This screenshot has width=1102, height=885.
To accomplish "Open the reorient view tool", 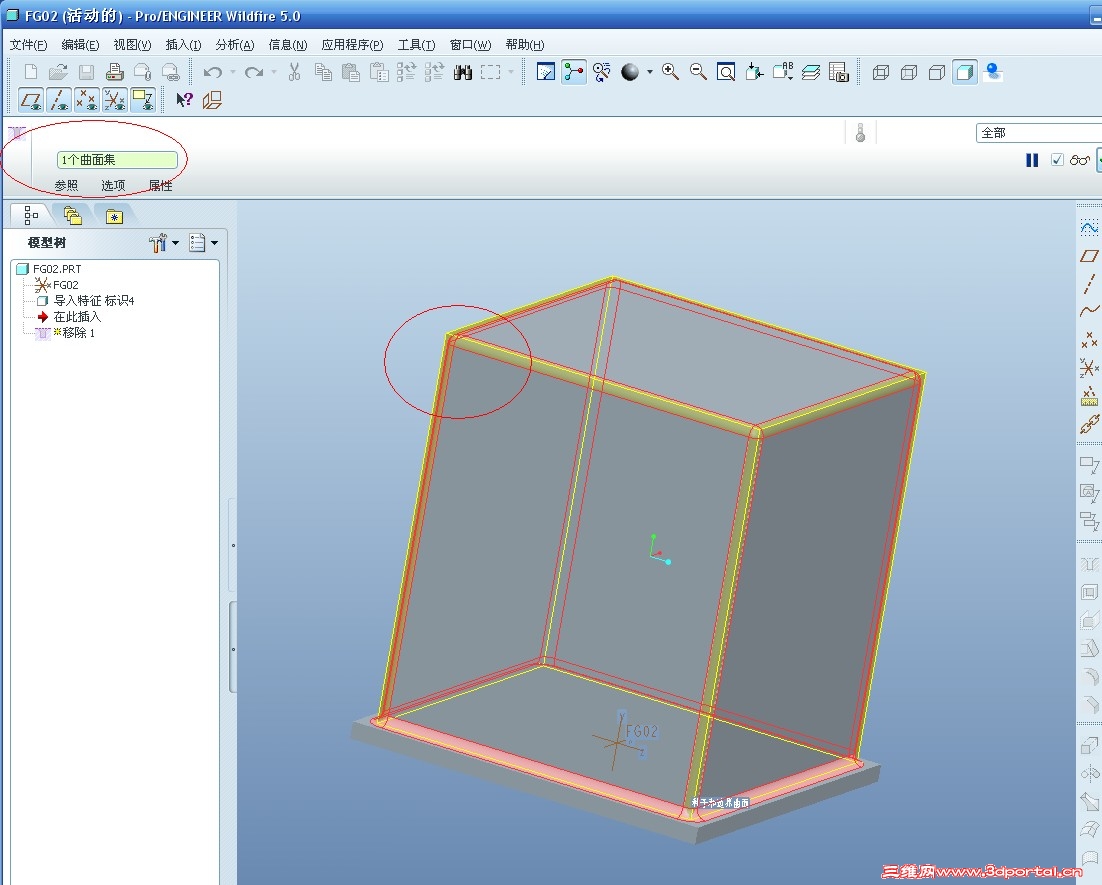I will [754, 72].
